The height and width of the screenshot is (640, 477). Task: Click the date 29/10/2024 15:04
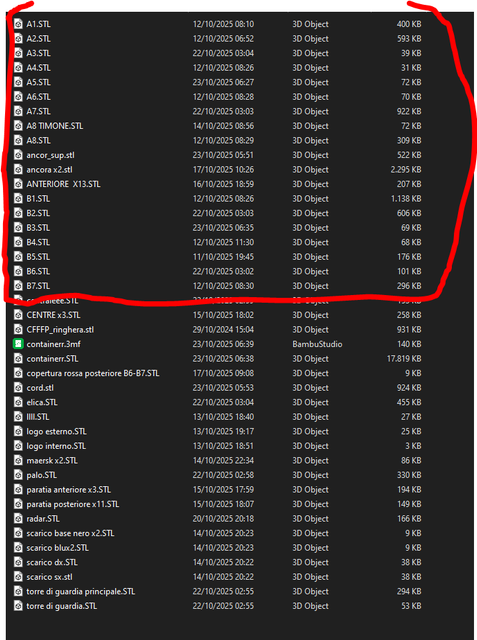[x=223, y=329]
